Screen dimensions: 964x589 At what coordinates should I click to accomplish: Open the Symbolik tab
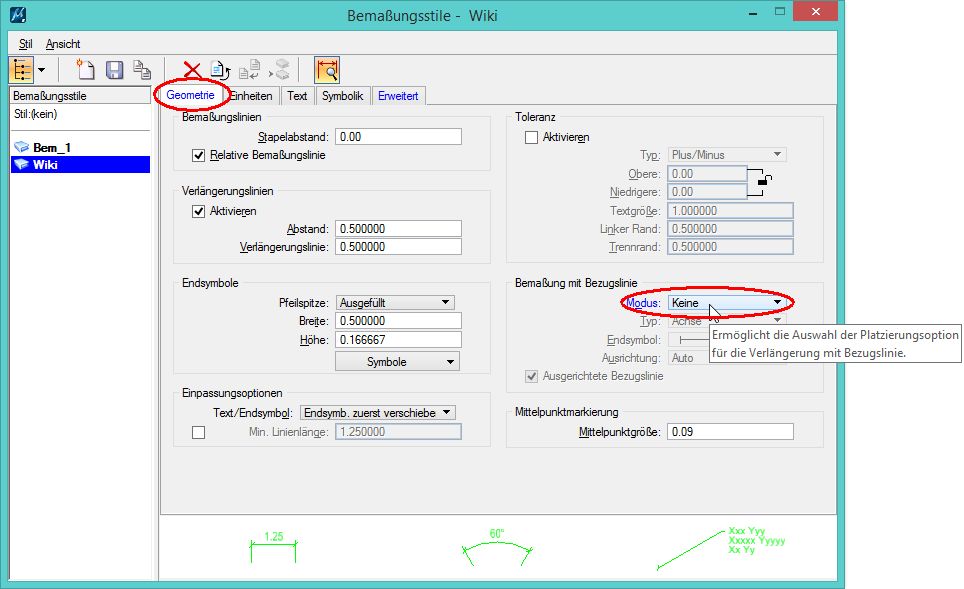click(x=342, y=96)
